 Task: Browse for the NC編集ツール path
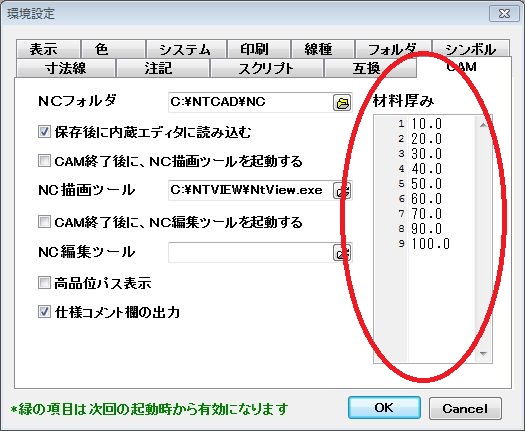point(342,253)
